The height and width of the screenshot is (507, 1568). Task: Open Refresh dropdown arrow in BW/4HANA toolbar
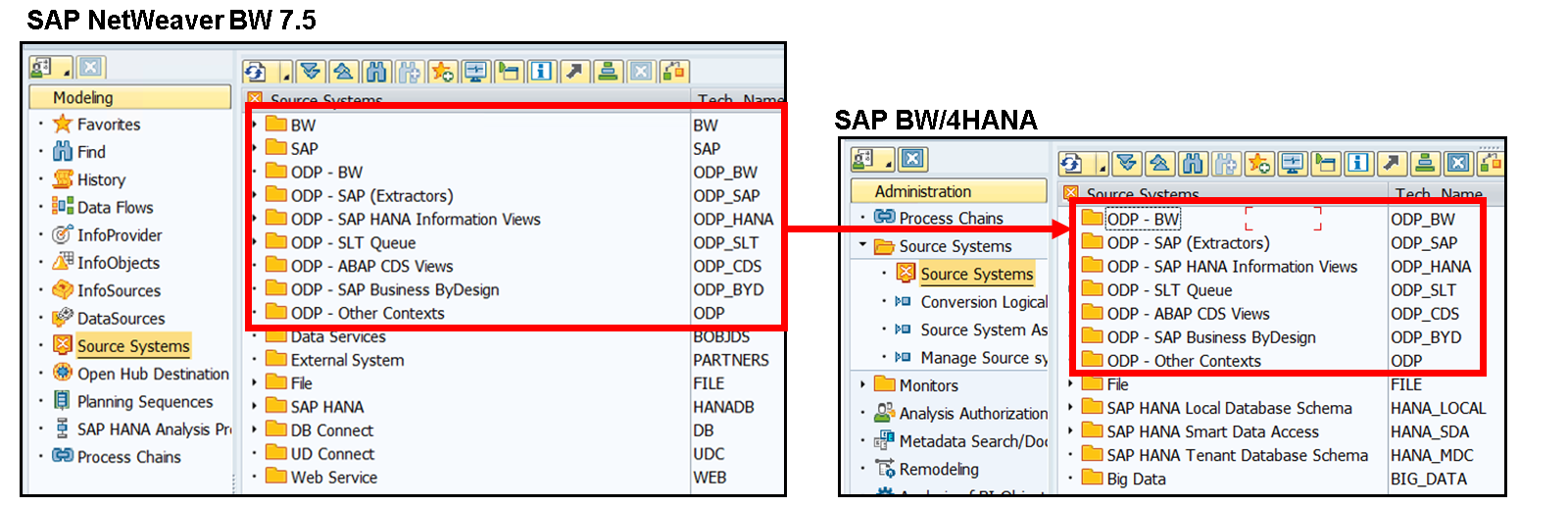coord(1102,163)
